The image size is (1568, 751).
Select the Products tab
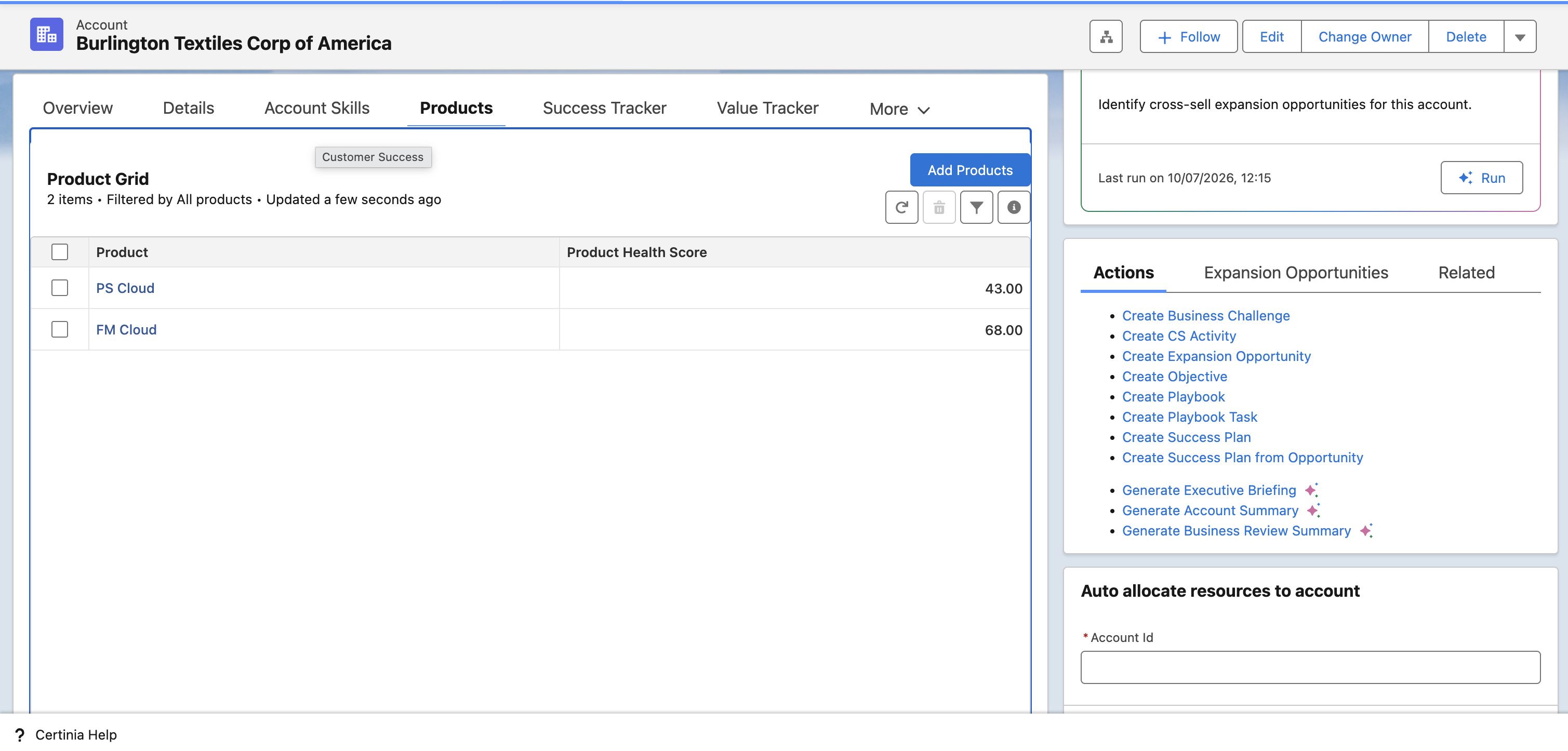(x=456, y=108)
